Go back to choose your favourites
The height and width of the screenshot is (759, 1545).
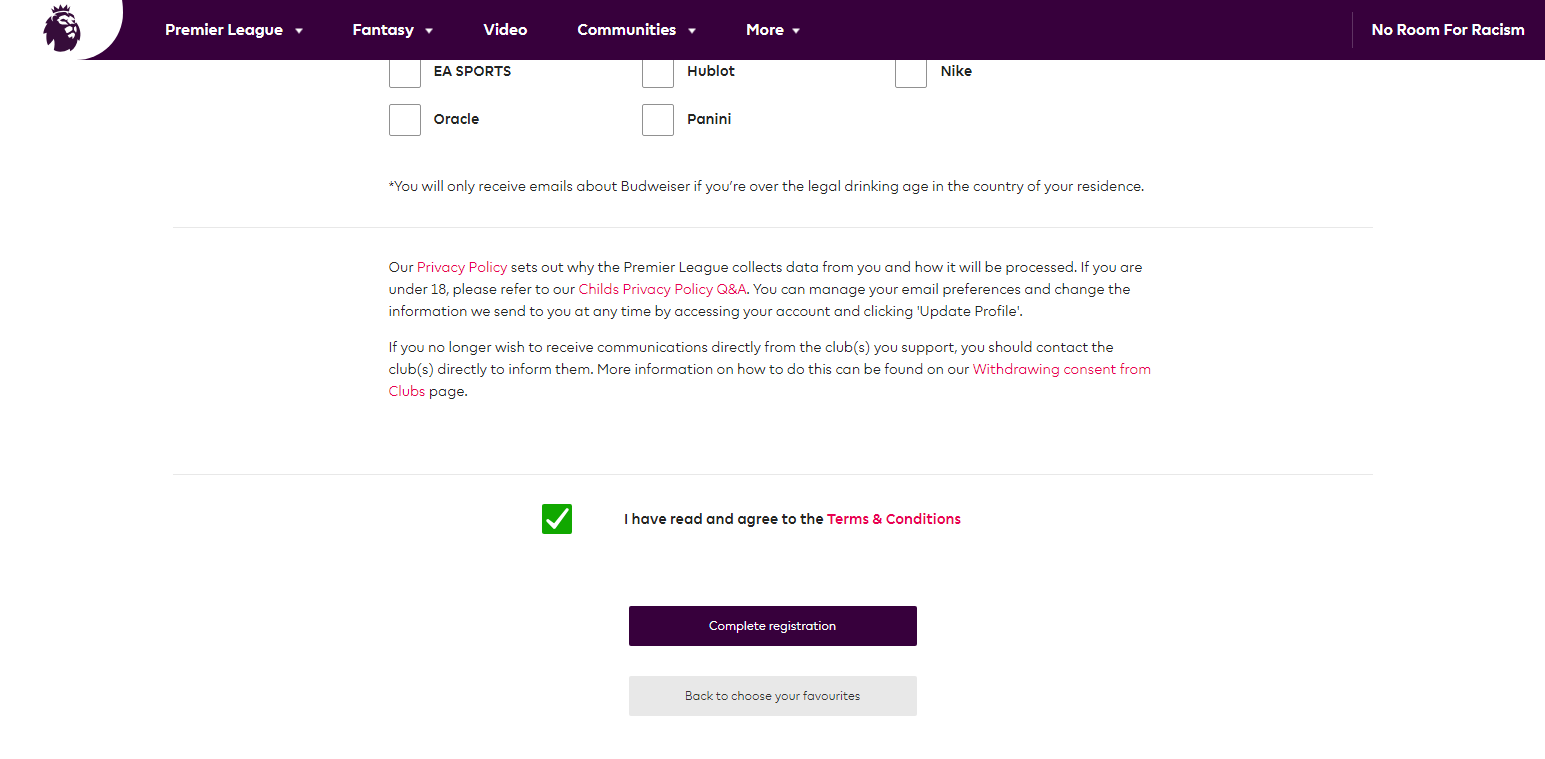[x=773, y=696]
